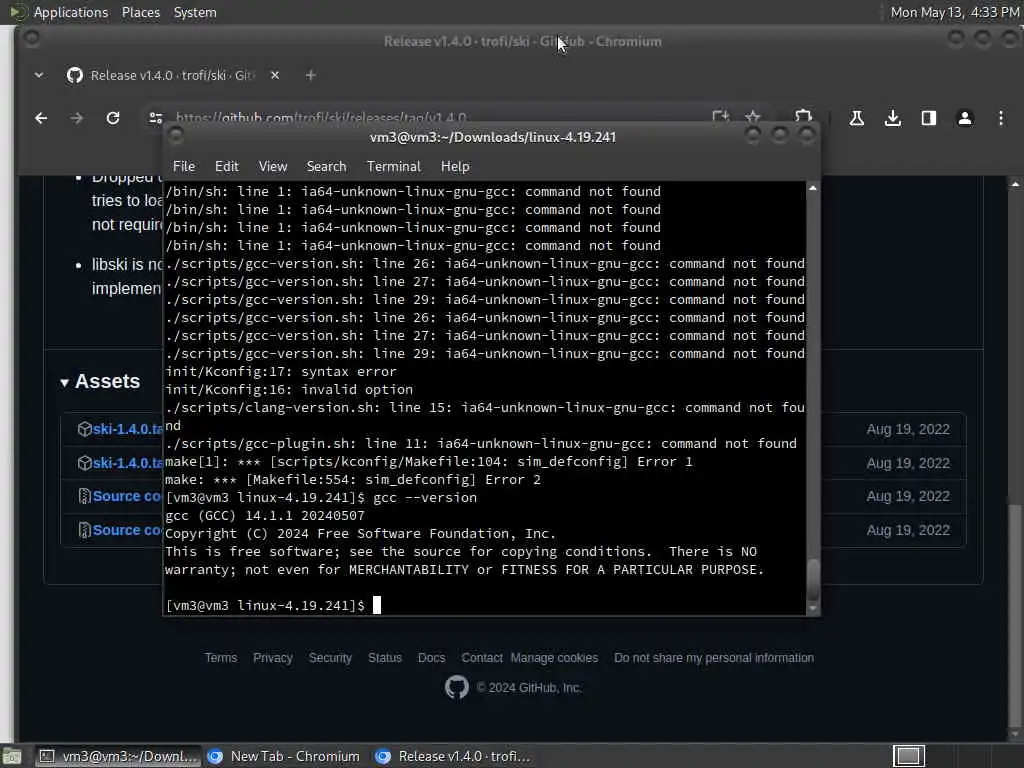Open Chromium downloads icon
This screenshot has width=1024, height=768.
click(x=893, y=118)
